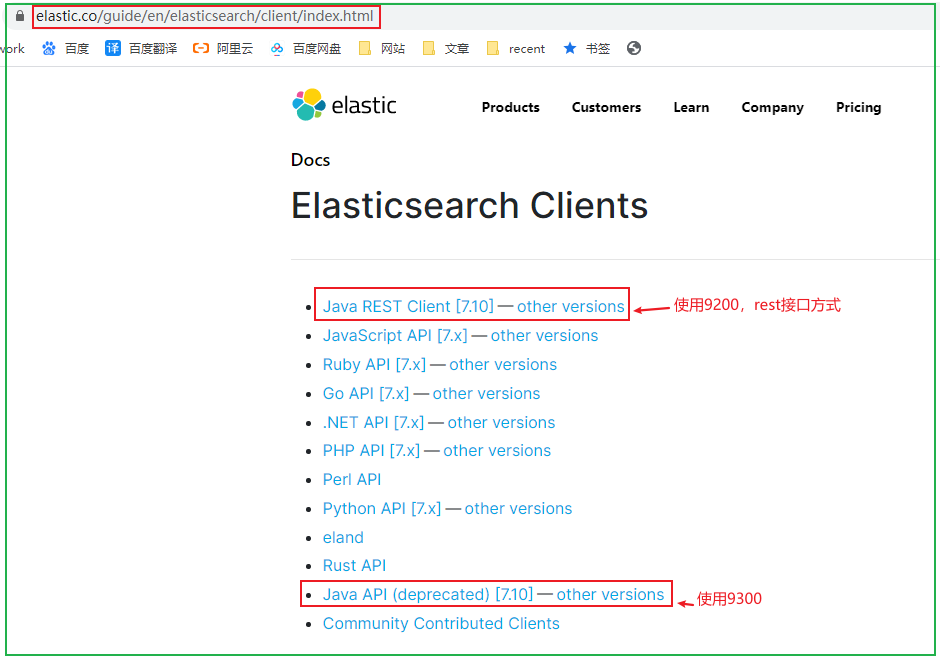Click the Elasticsearch Clients page heading
Image resolution: width=940 pixels, height=661 pixels.
pos(469,206)
